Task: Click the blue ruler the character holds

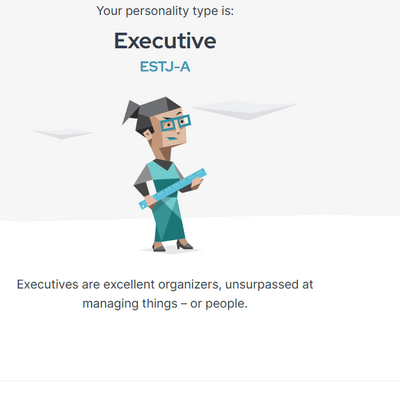Action: [172, 189]
